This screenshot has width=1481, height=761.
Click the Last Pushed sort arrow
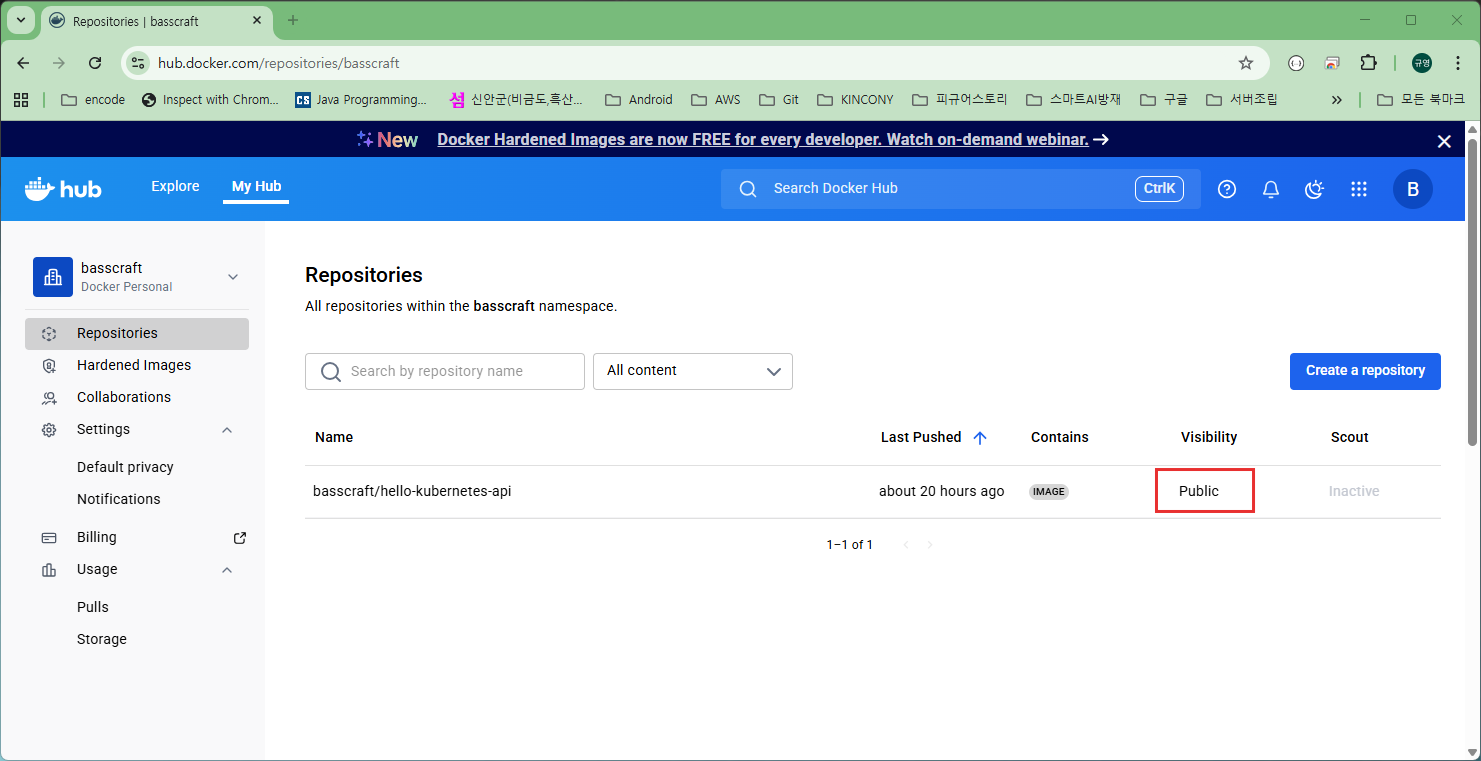(980, 438)
